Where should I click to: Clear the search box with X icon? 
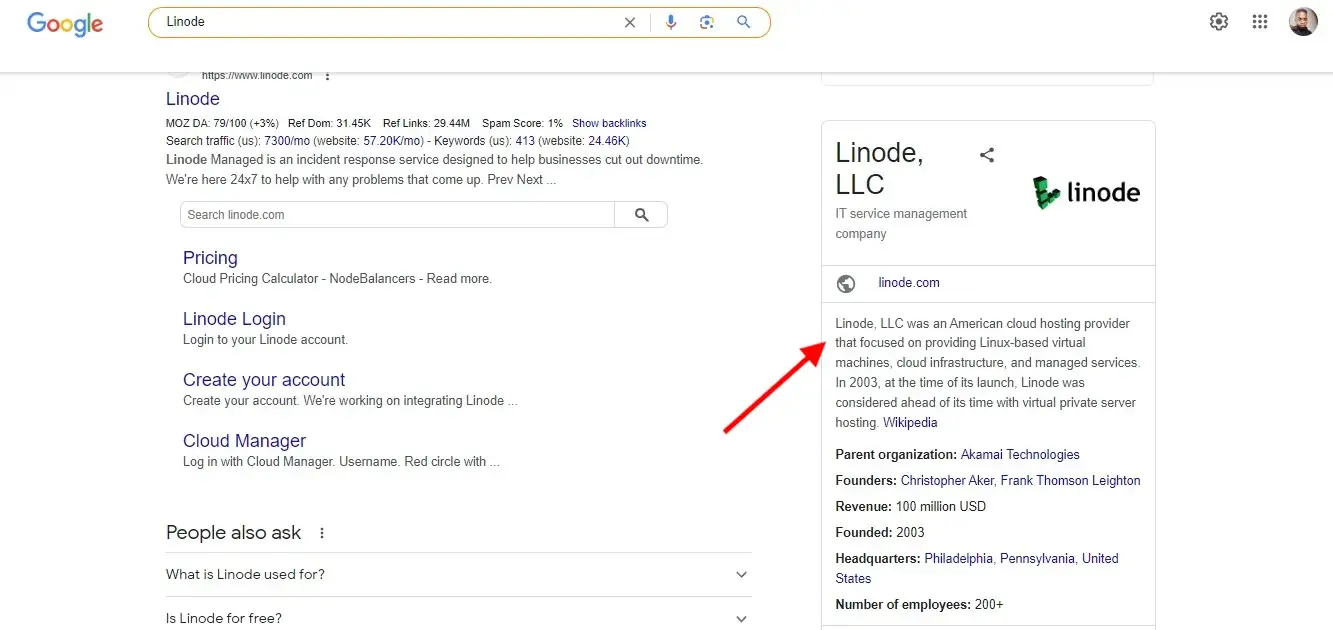[630, 22]
